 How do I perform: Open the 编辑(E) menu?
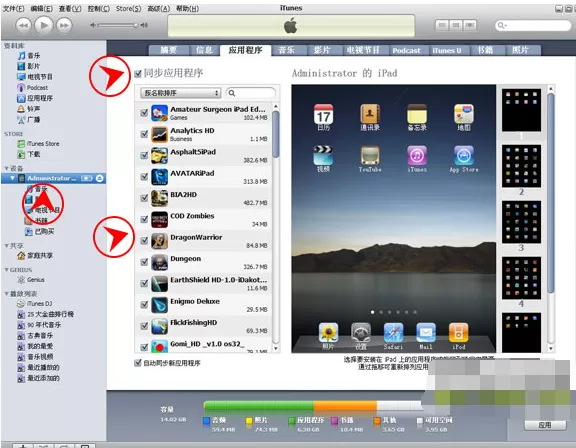42,8
